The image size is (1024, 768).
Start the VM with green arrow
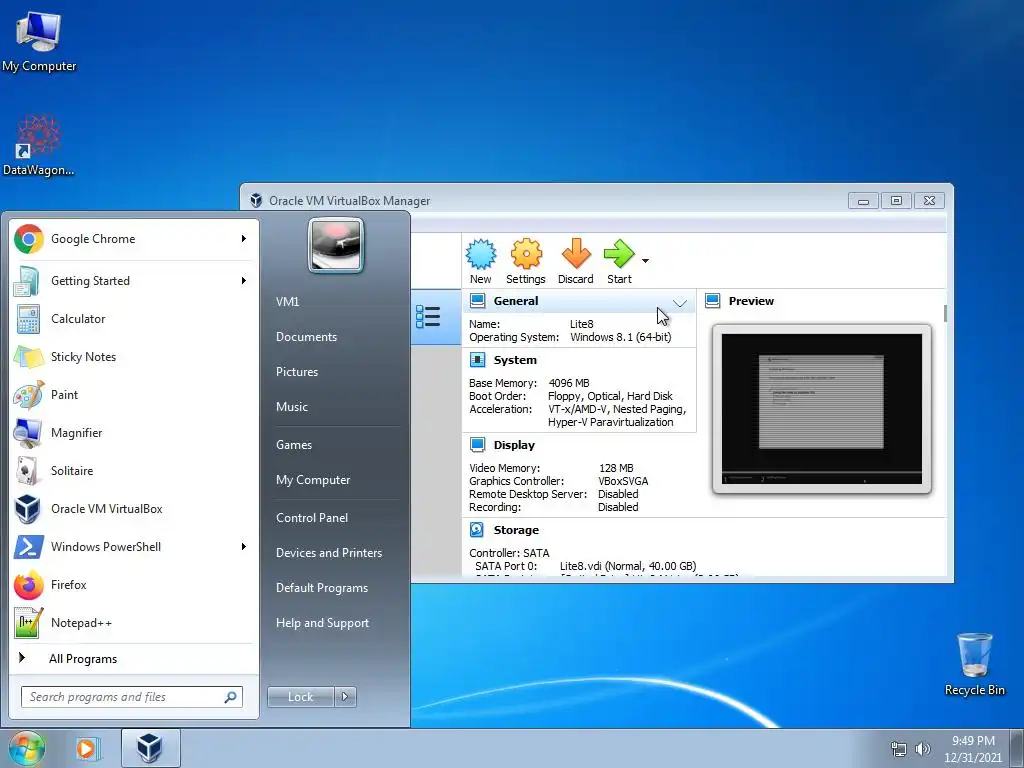(x=618, y=253)
